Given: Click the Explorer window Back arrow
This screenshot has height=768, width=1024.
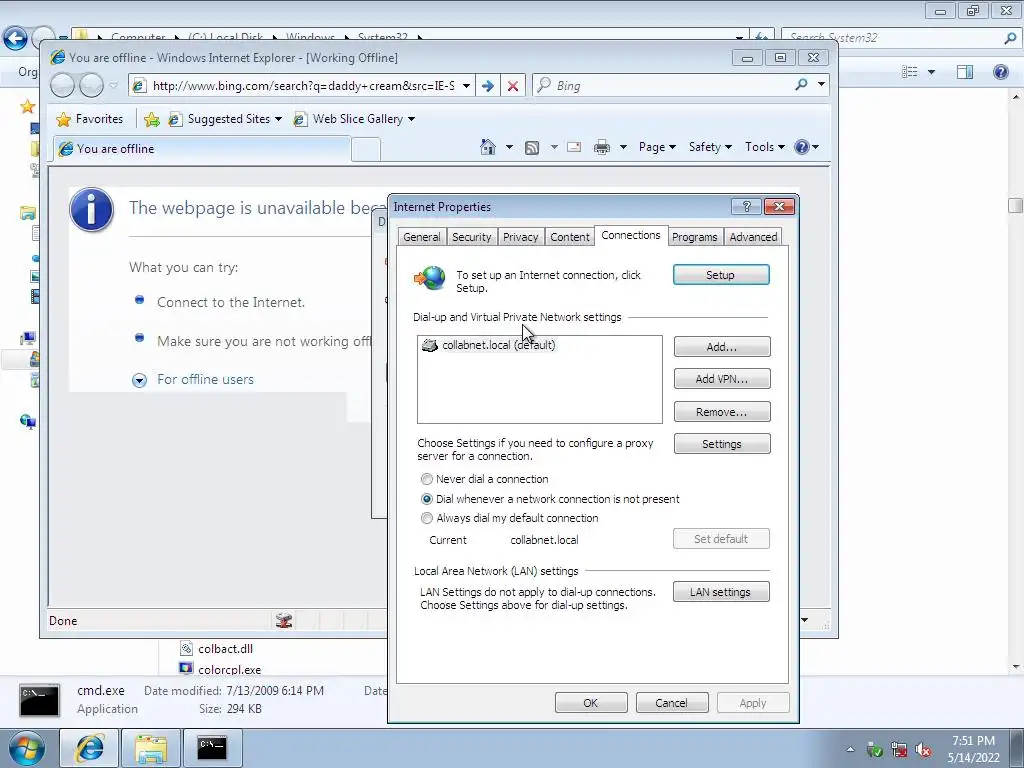Looking at the screenshot, I should (15, 38).
